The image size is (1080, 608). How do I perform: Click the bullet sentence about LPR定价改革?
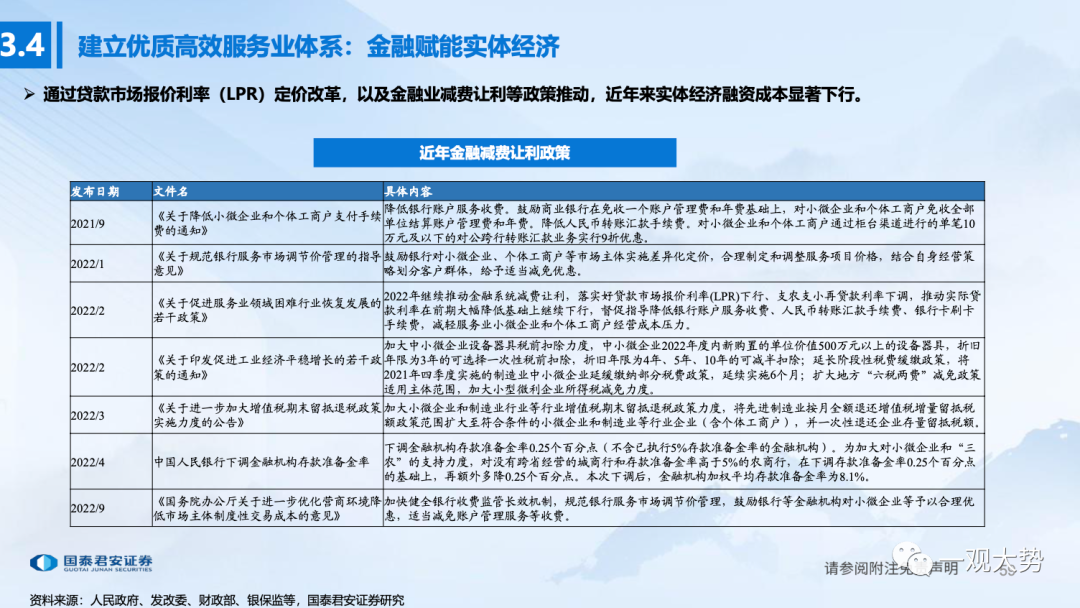452,94
